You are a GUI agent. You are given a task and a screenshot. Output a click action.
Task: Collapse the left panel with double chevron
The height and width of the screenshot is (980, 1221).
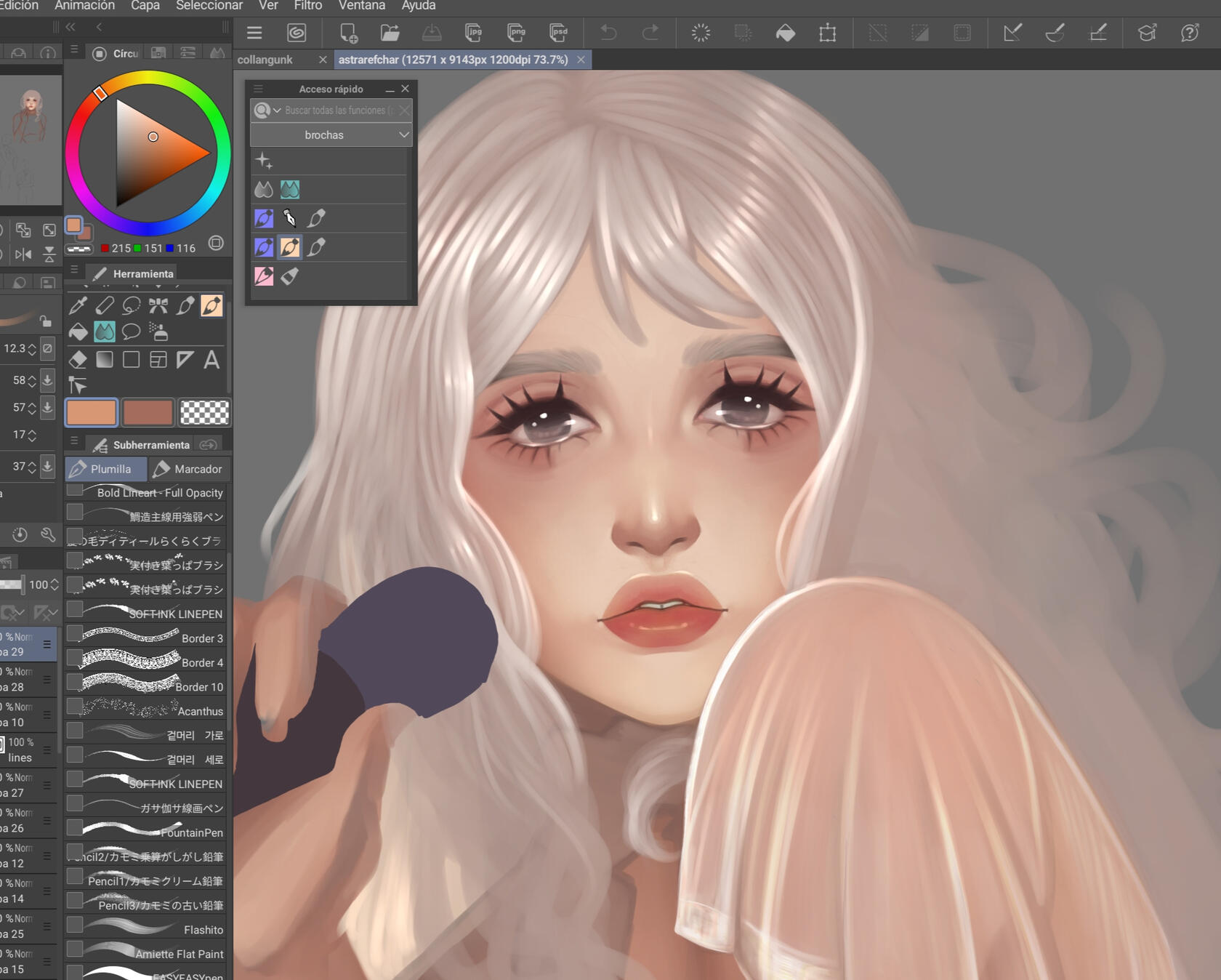click(70, 27)
